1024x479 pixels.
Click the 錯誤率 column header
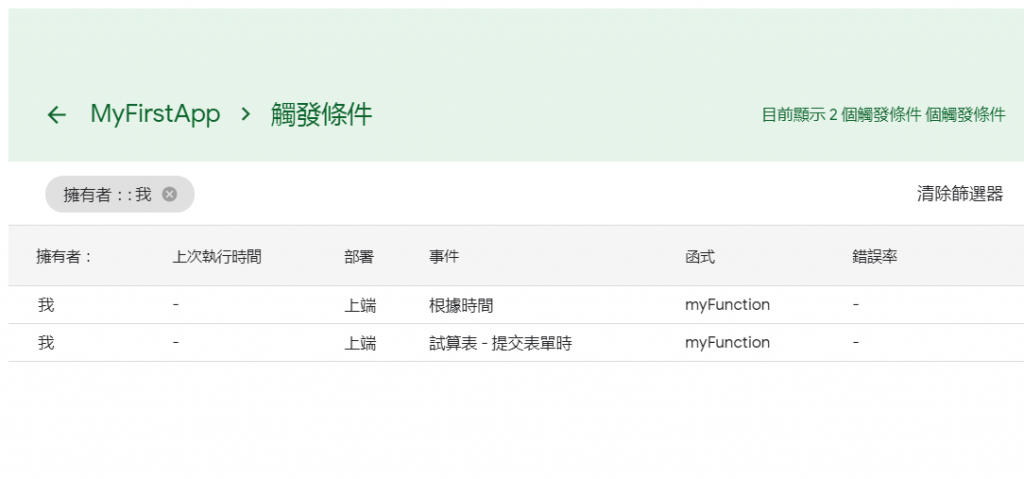[875, 257]
